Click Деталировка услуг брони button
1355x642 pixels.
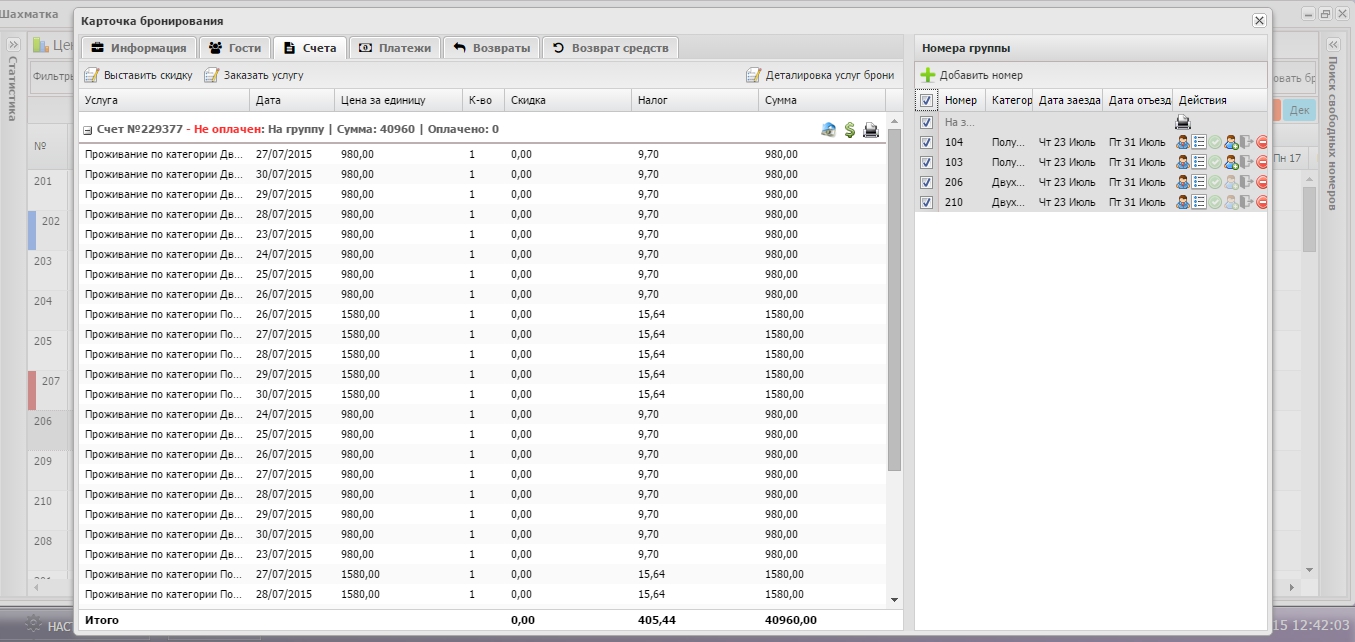tap(820, 75)
